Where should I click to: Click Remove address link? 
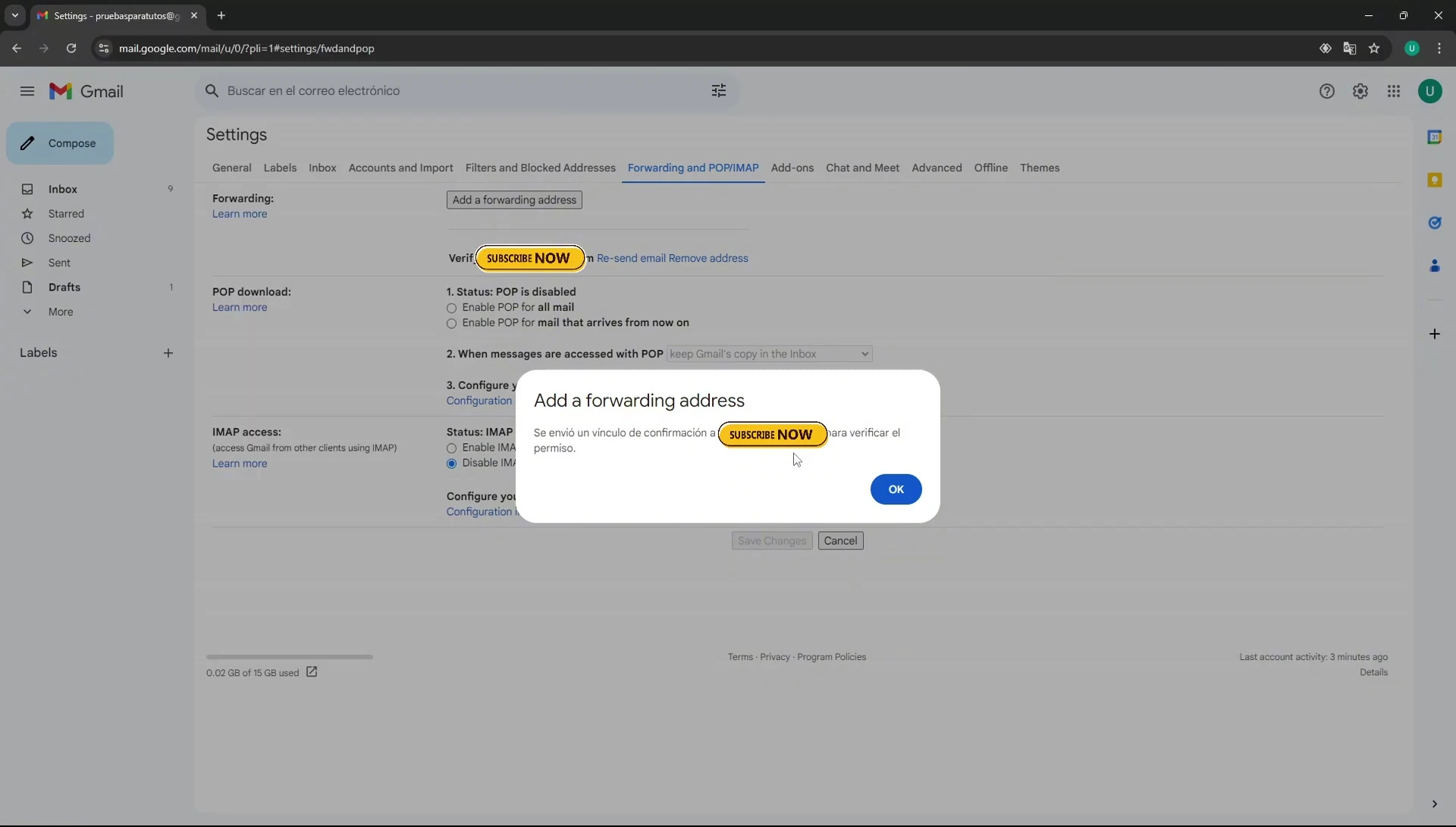708,259
